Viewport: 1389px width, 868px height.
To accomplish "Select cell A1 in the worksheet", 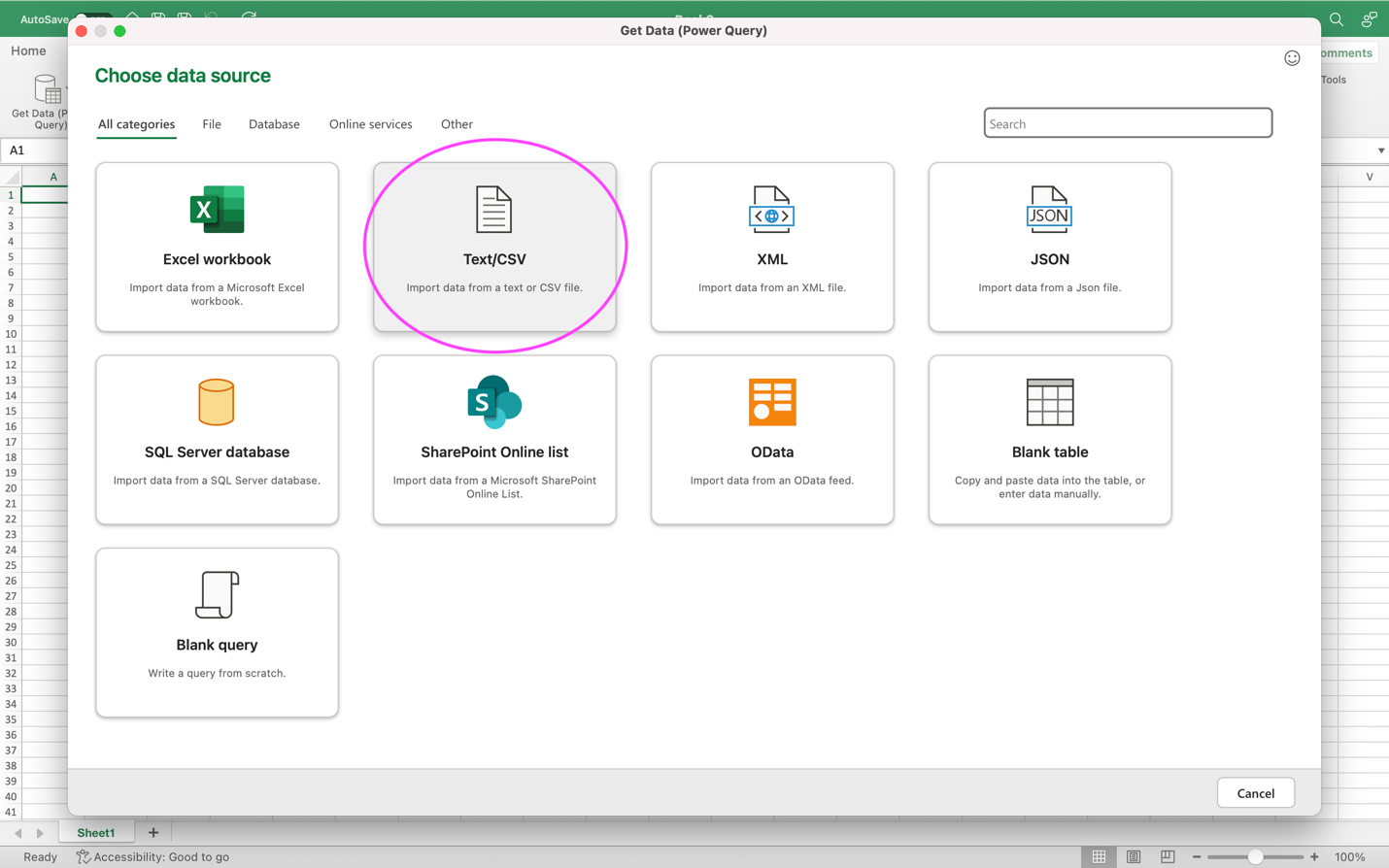I will pyautogui.click(x=45, y=195).
